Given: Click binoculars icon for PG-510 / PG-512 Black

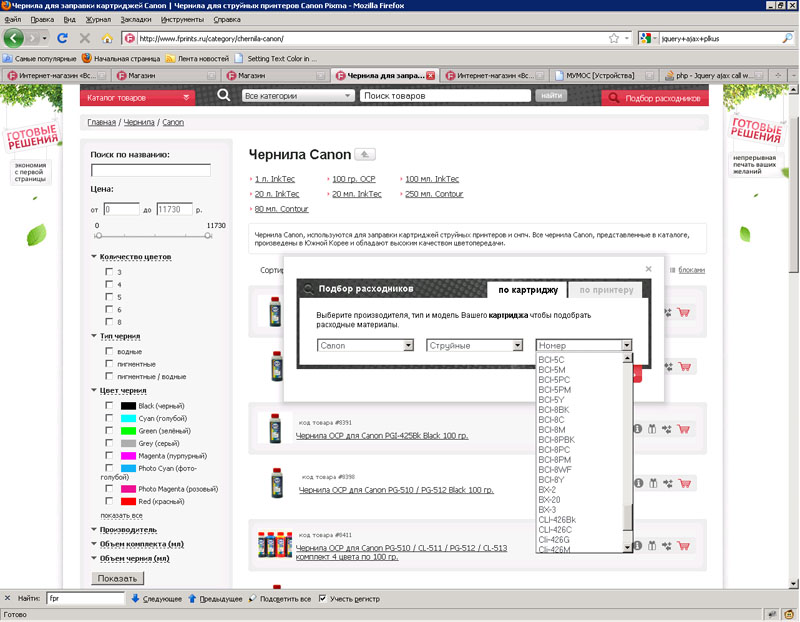Looking at the screenshot, I should coord(653,483).
